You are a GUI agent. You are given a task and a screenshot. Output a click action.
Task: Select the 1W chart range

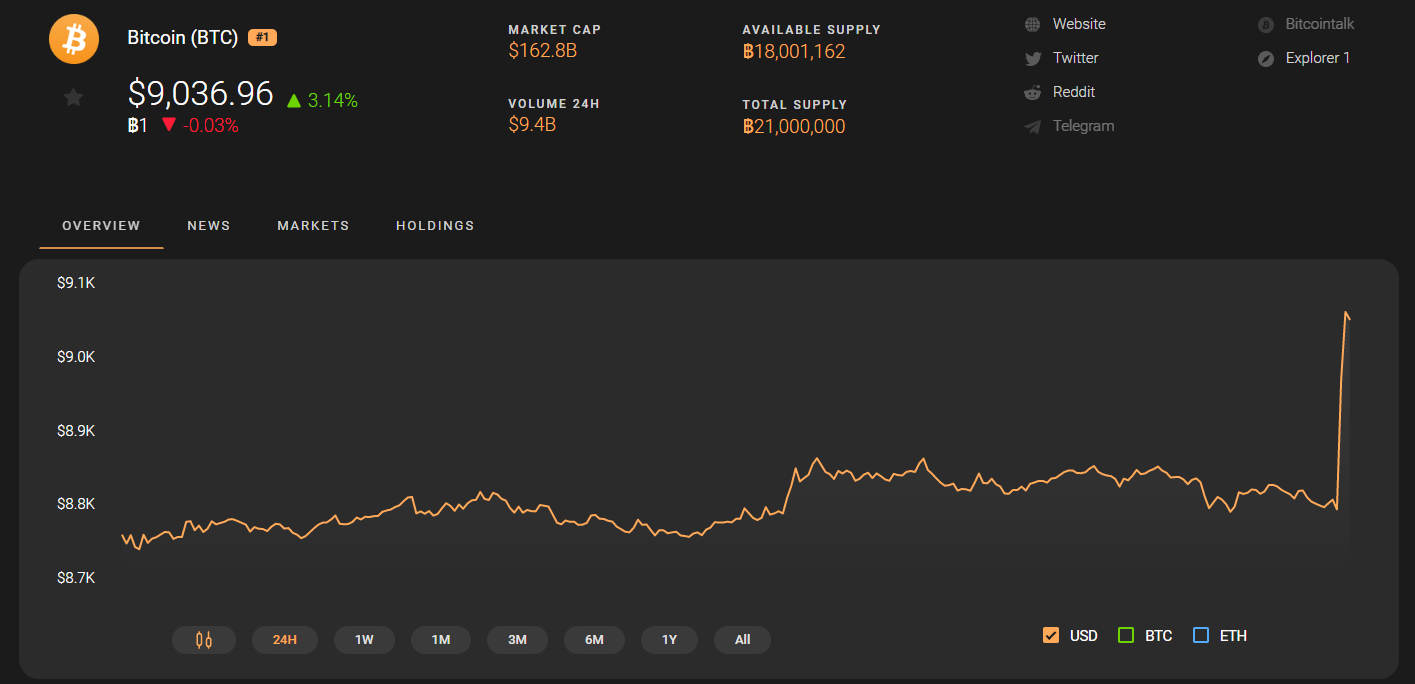364,640
